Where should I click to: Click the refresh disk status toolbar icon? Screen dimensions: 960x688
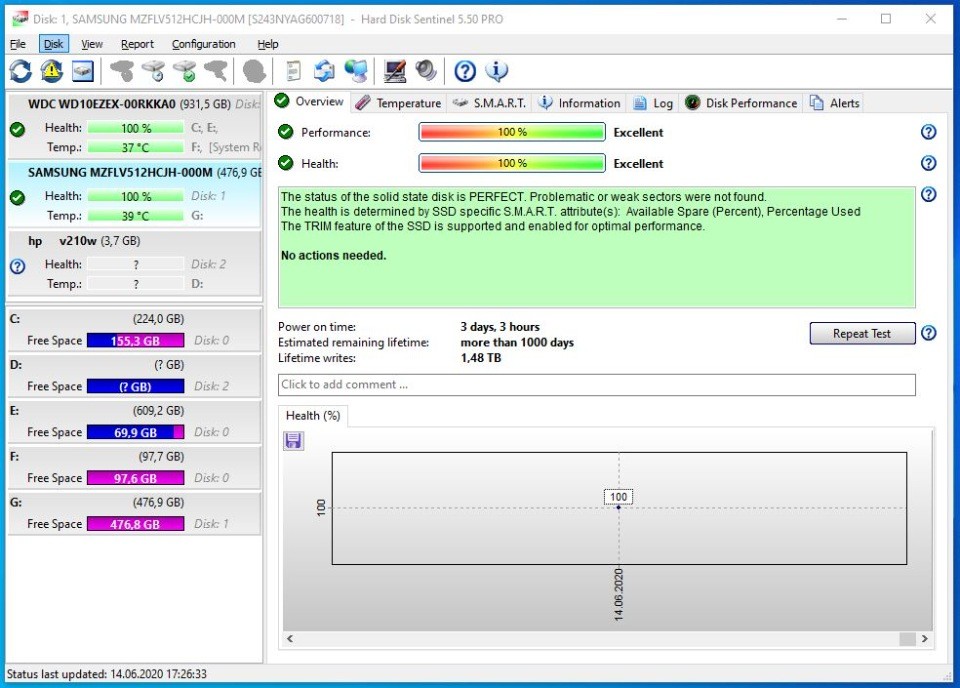20,71
